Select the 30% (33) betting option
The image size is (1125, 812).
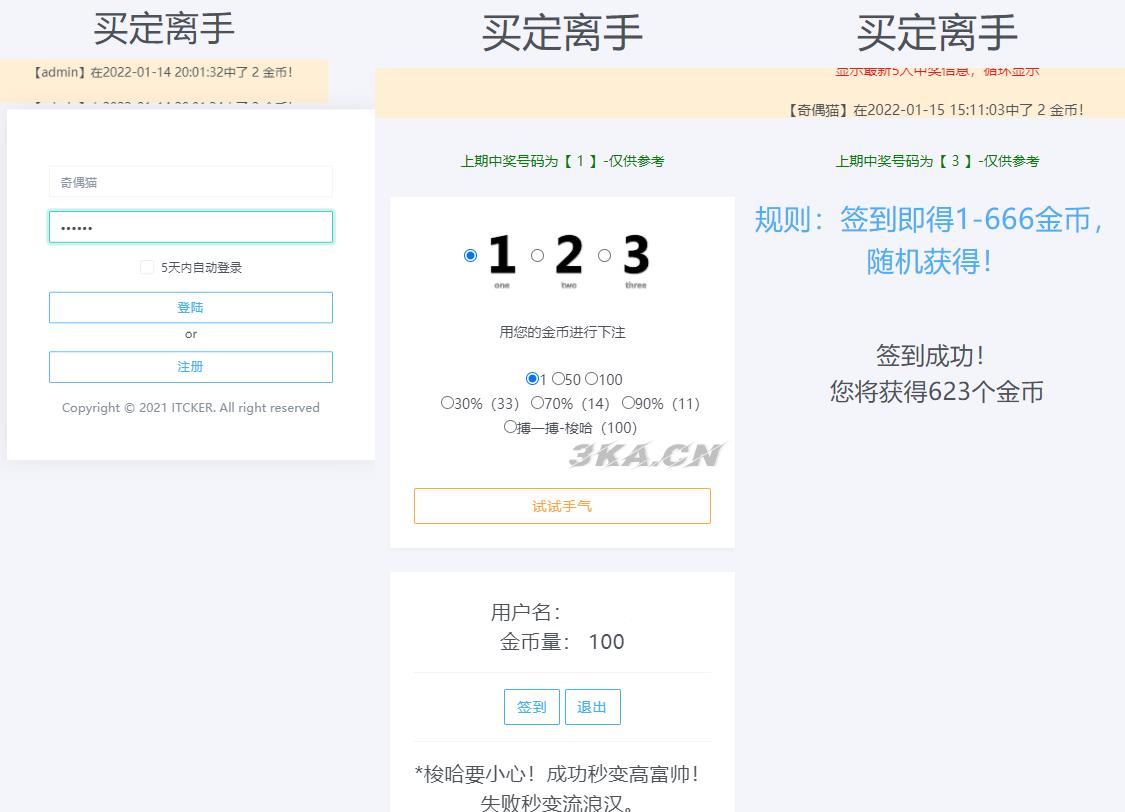point(446,402)
